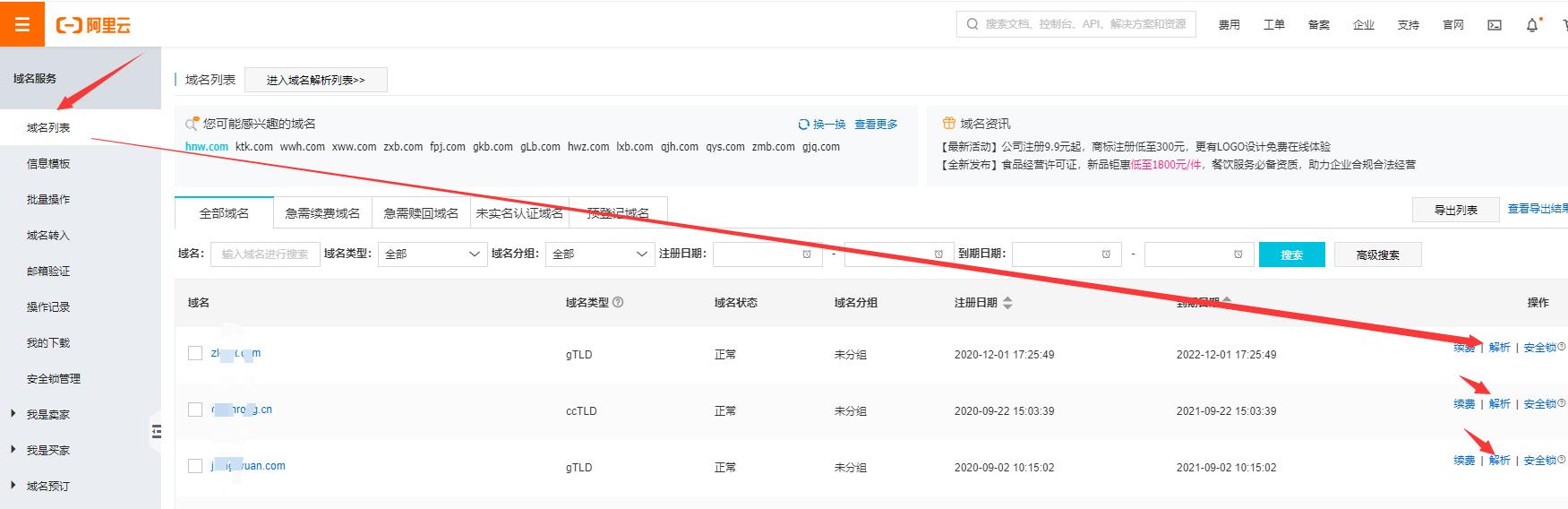Click calendar icon in second 注册日期 field
This screenshot has width=1568, height=509.
pos(938,254)
